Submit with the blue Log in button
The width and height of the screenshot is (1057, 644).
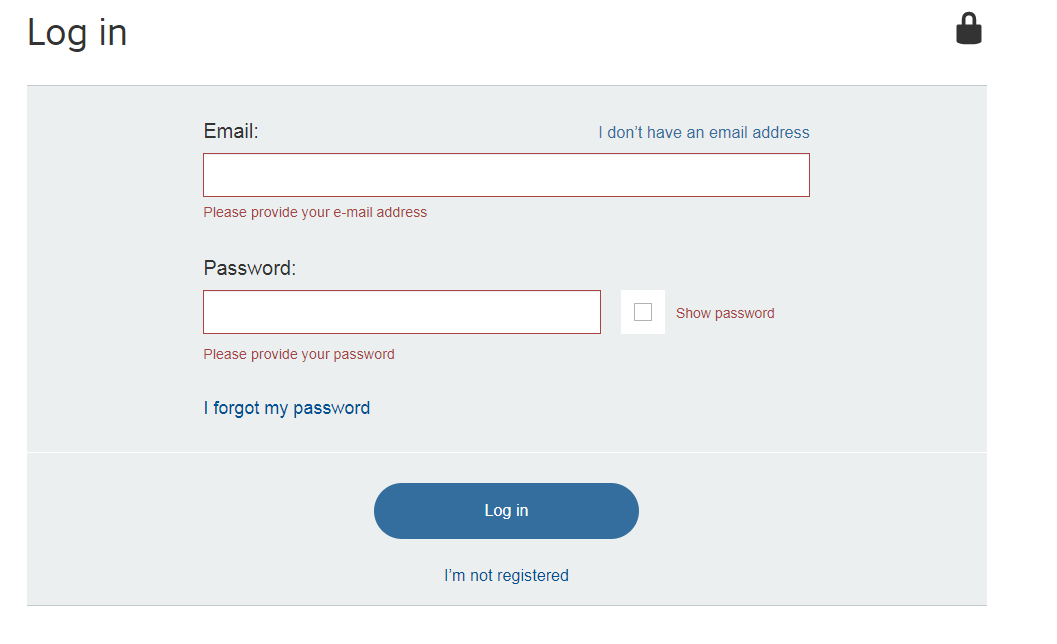(x=506, y=511)
